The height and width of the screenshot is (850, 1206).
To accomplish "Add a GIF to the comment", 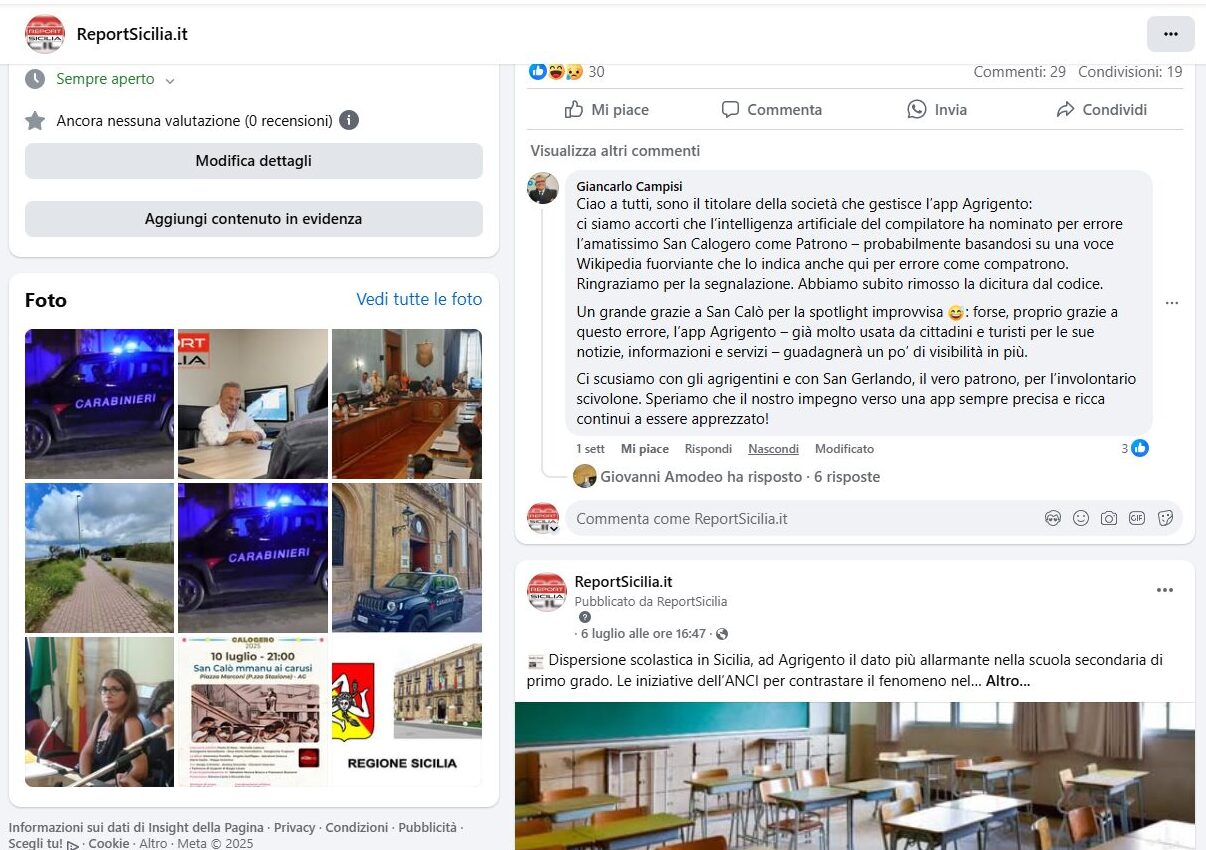I will click(x=1136, y=518).
